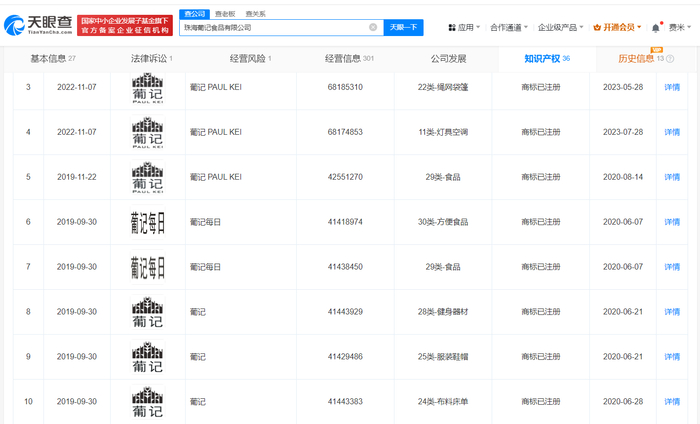The height and width of the screenshot is (424, 700).
Task: Open the 费米 user account dropdown
Action: (x=679, y=27)
